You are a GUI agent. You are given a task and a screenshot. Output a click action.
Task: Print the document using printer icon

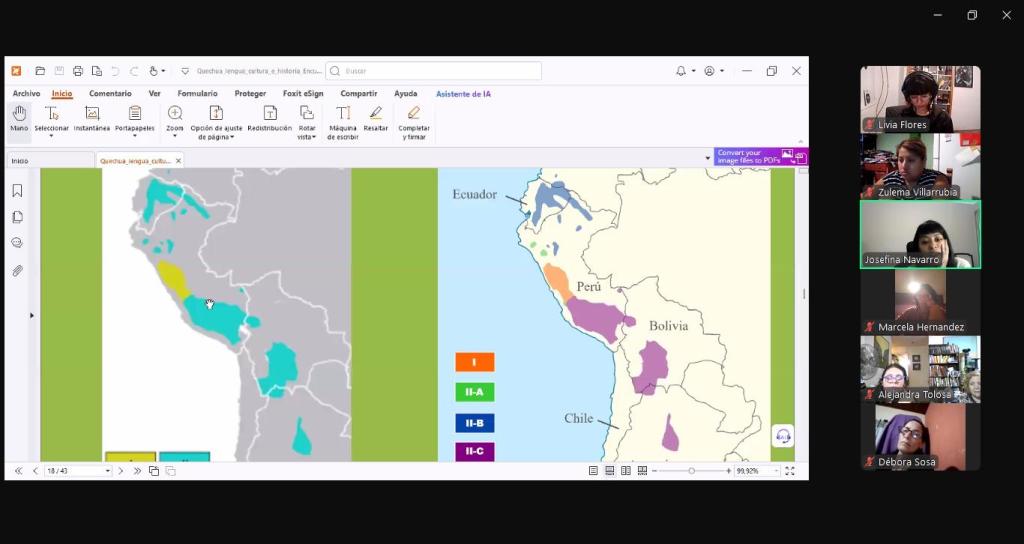pyautogui.click(x=78, y=71)
